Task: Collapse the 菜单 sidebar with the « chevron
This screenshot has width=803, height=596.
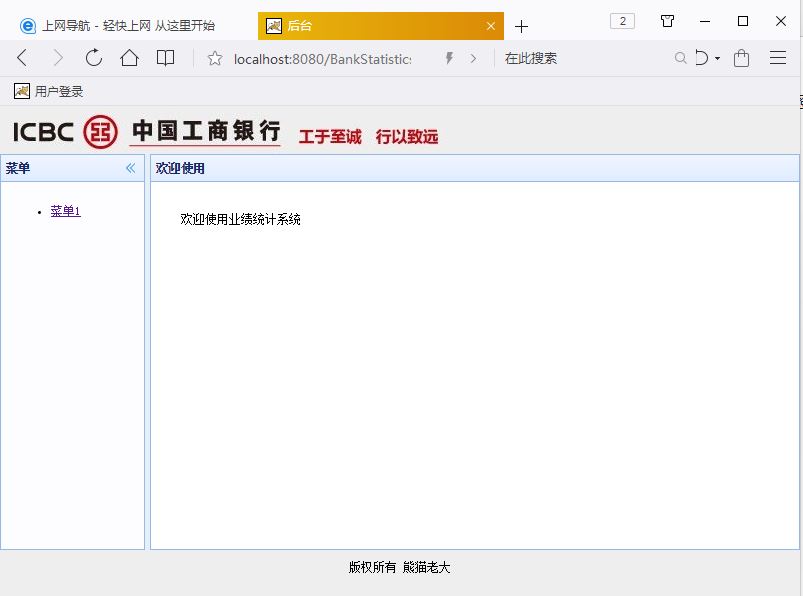Action: tap(129, 168)
